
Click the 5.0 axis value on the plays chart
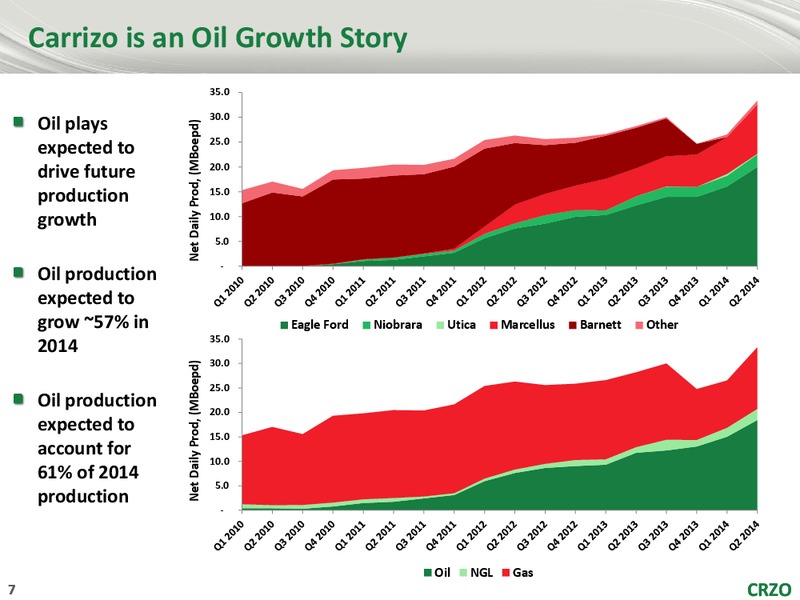tap(223, 241)
